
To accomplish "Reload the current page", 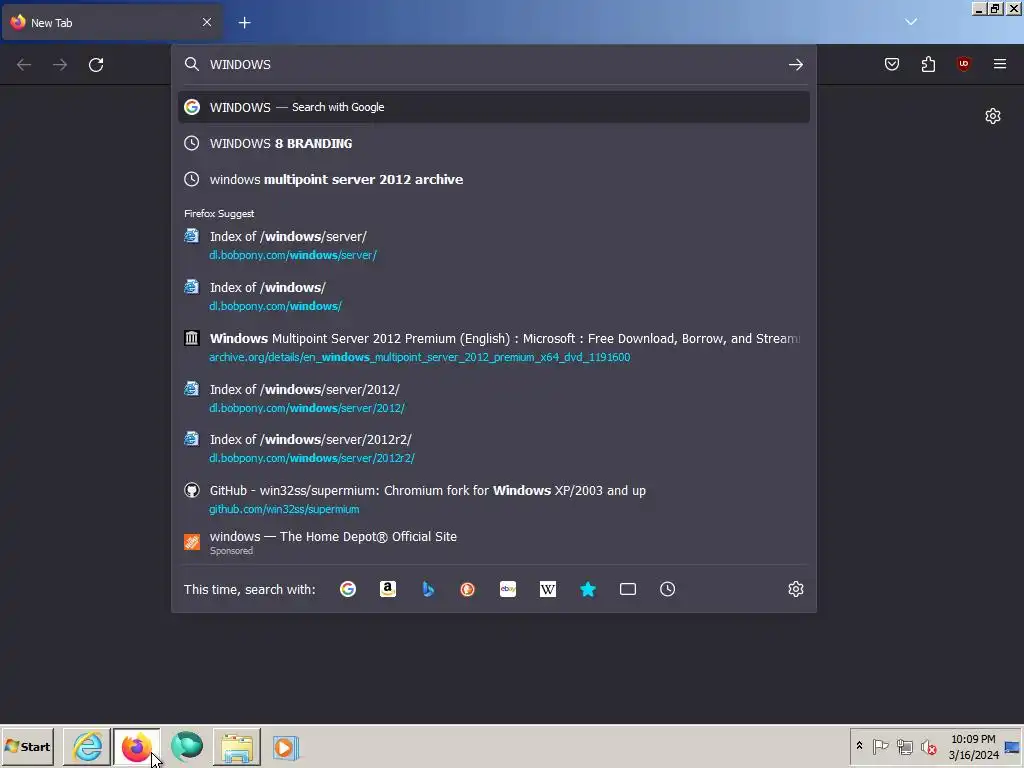I will point(96,65).
